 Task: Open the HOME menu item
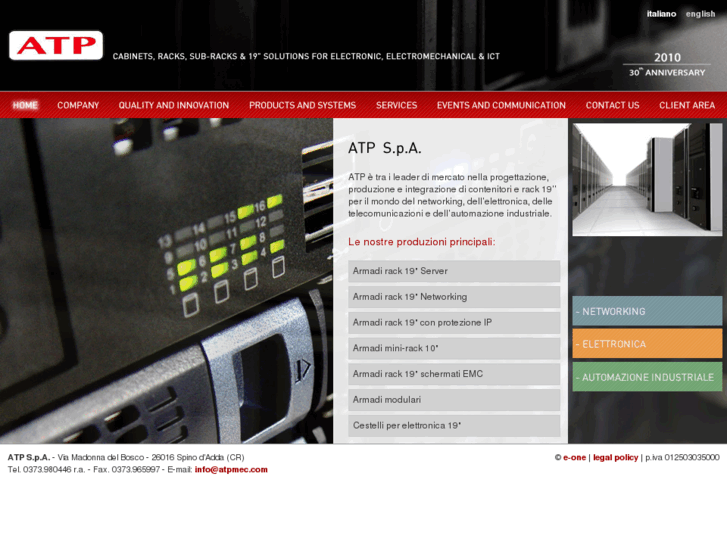tap(25, 105)
